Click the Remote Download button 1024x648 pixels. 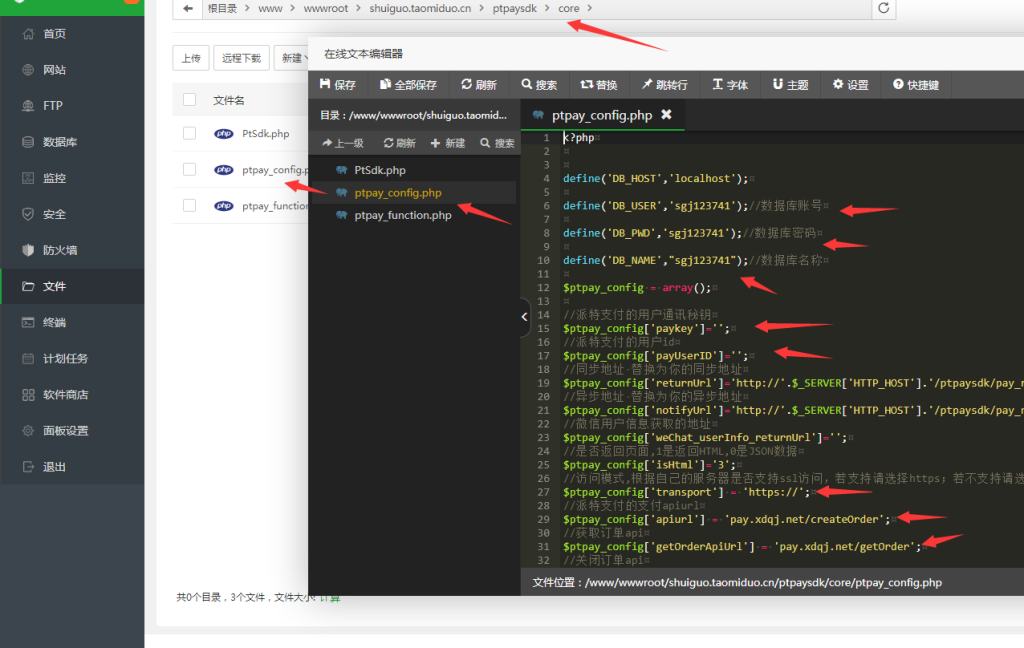(241, 58)
